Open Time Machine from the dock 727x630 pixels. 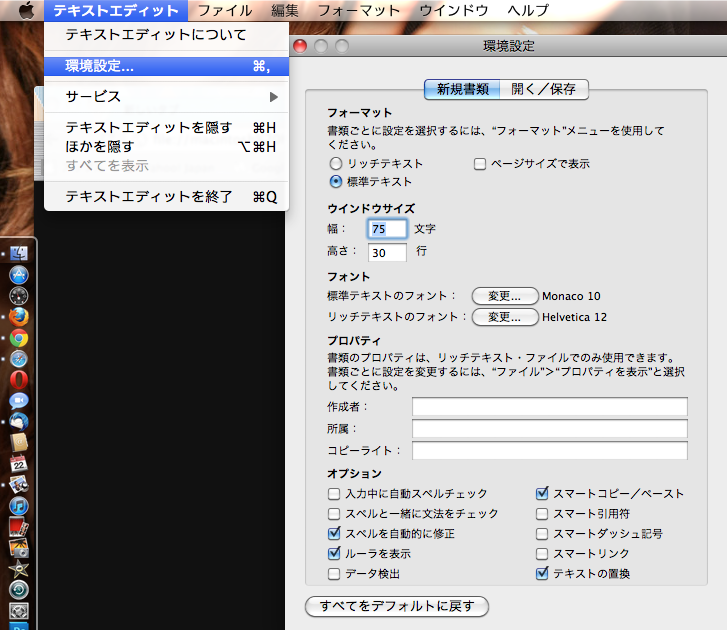pyautogui.click(x=19, y=590)
